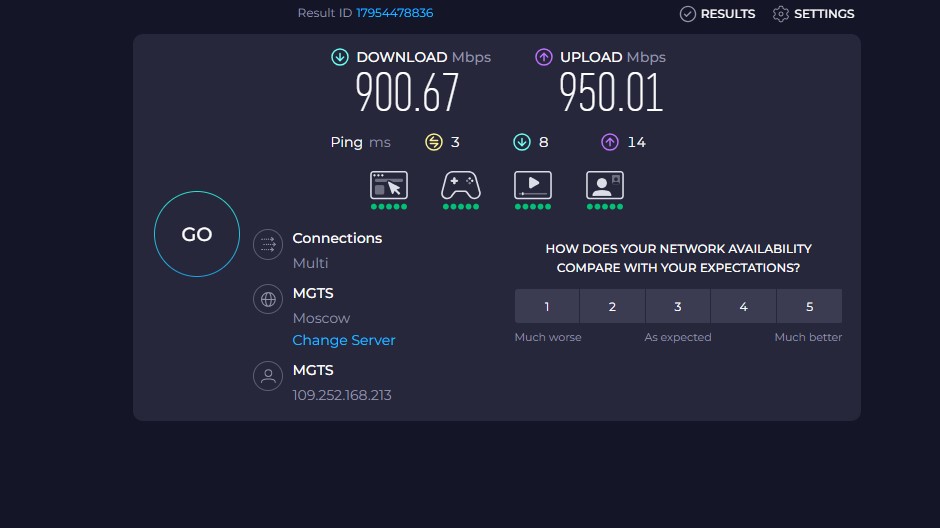Image resolution: width=940 pixels, height=528 pixels.
Task: Rate network availability as 4
Action: [x=743, y=306]
